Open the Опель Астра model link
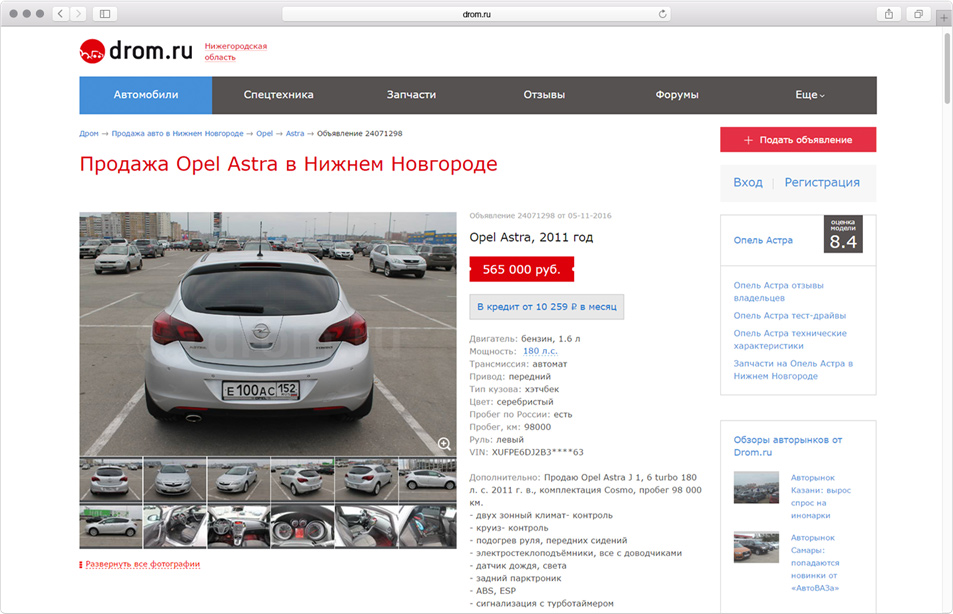Screen dimensions: 953x614 [x=763, y=240]
